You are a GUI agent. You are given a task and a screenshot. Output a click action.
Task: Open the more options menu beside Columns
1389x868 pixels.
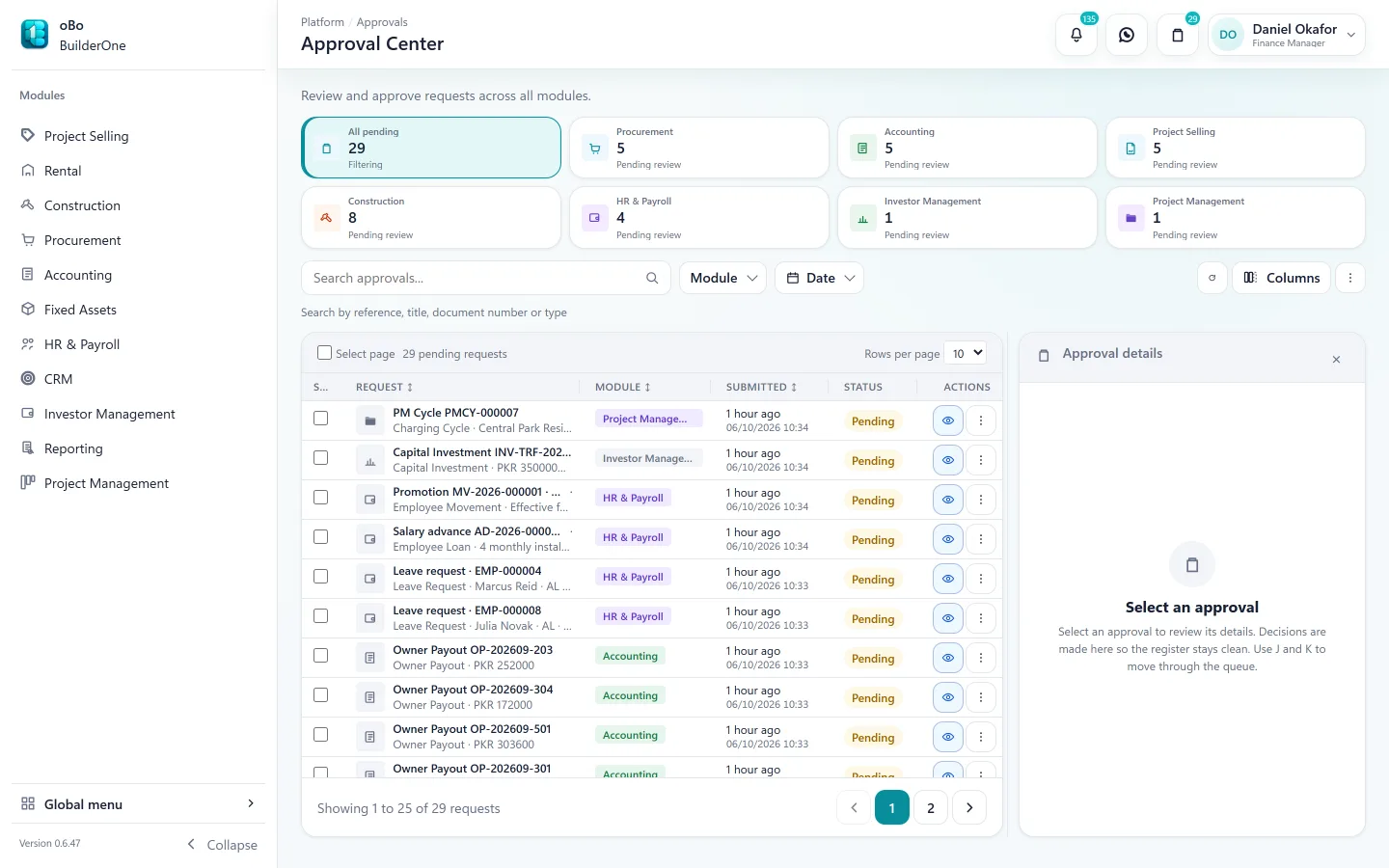pyautogui.click(x=1350, y=278)
